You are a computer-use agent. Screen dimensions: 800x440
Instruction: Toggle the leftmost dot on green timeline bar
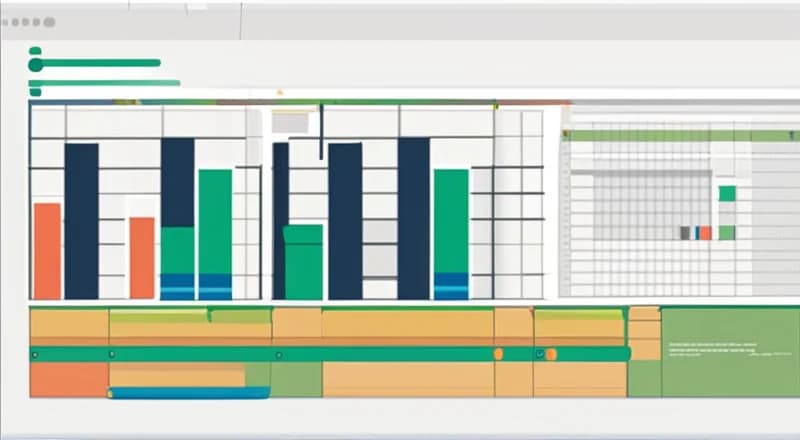[x=35, y=354]
